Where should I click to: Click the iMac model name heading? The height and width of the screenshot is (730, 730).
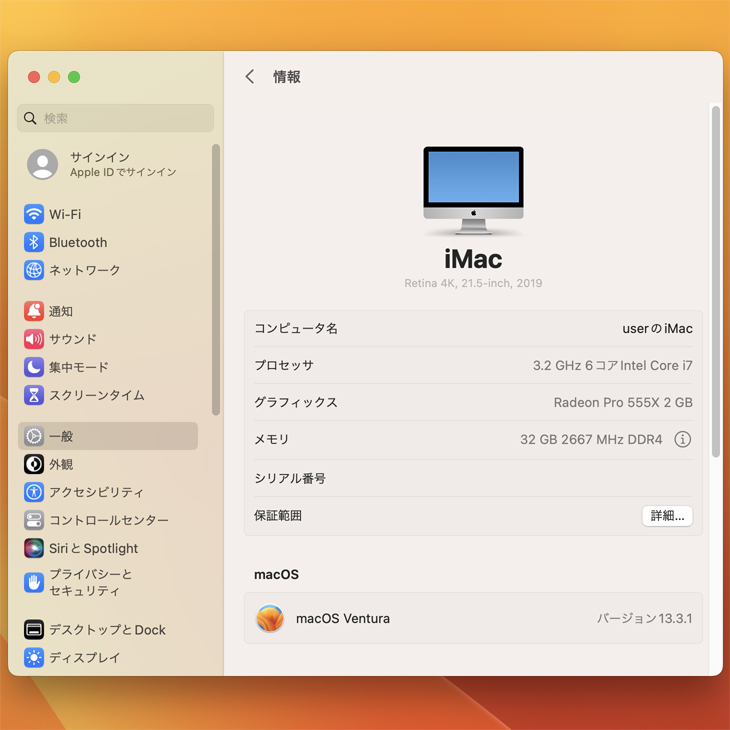(473, 259)
